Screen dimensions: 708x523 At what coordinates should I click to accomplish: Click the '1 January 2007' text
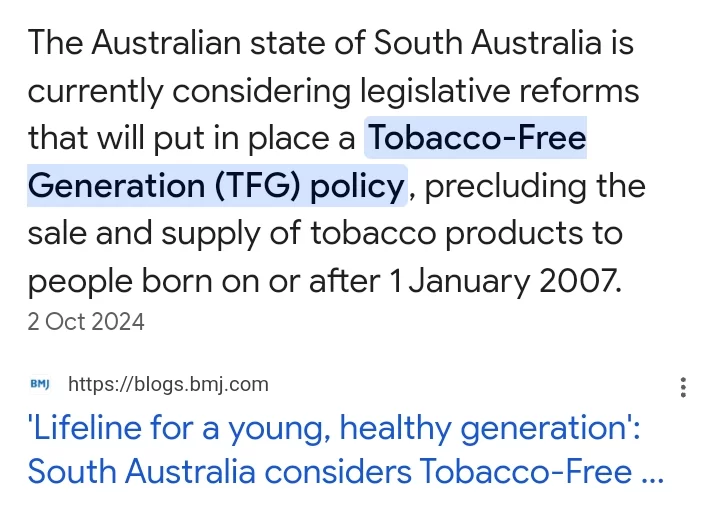(505, 281)
